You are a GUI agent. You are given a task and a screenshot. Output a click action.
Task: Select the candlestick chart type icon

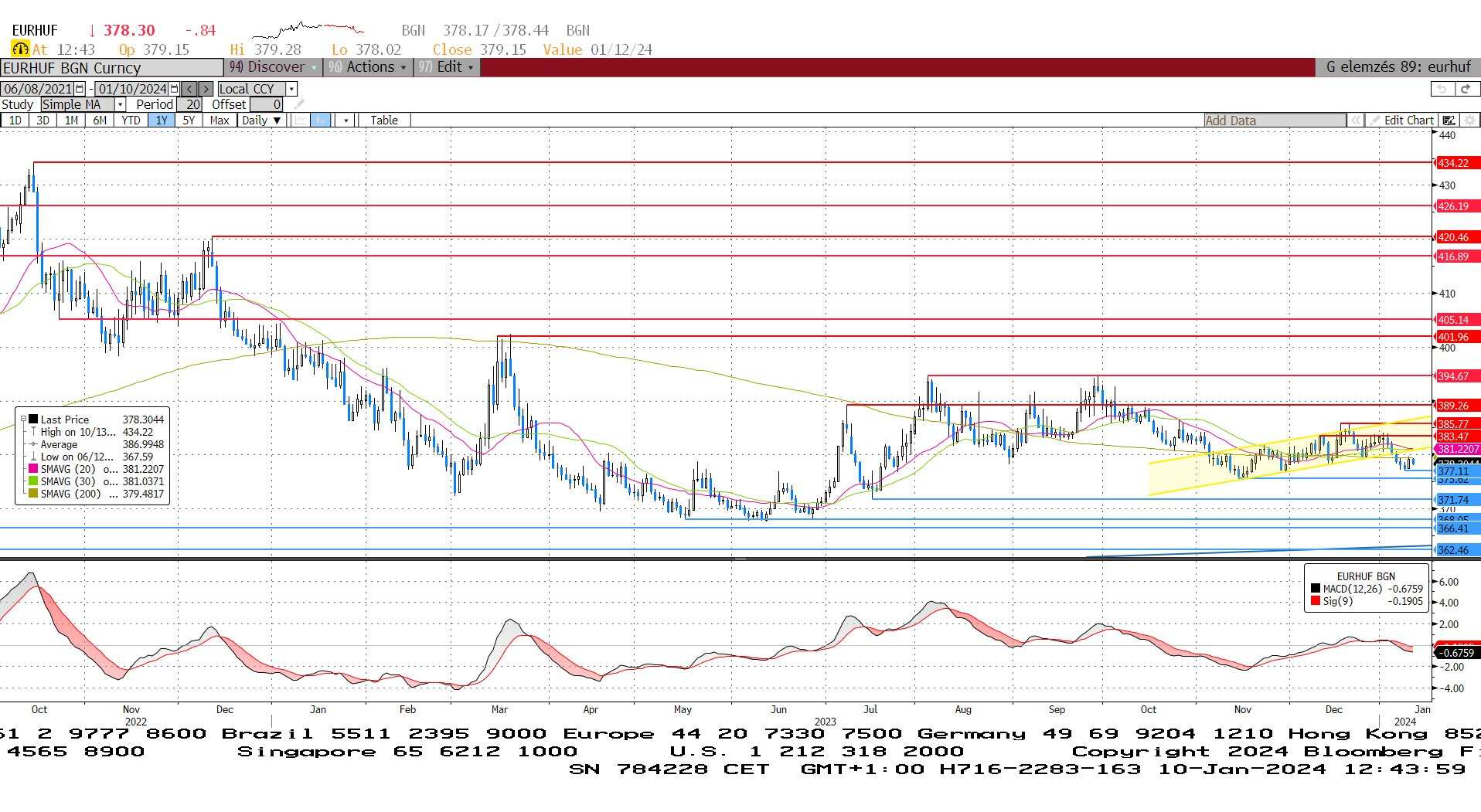click(320, 121)
